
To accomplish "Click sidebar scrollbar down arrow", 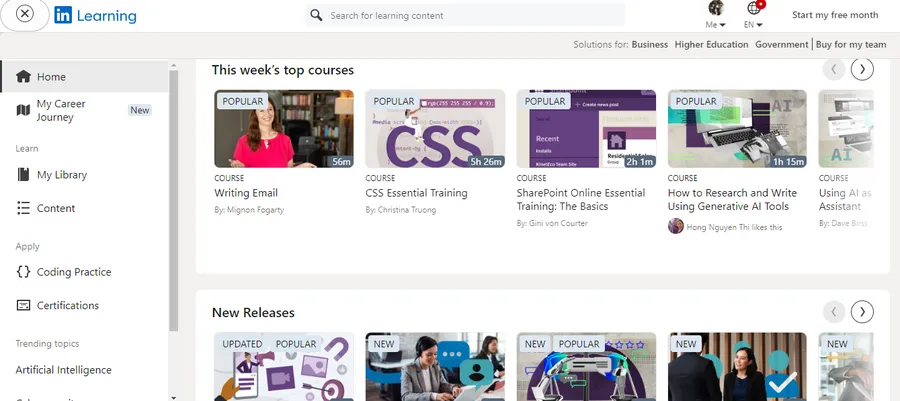I will 173,396.
